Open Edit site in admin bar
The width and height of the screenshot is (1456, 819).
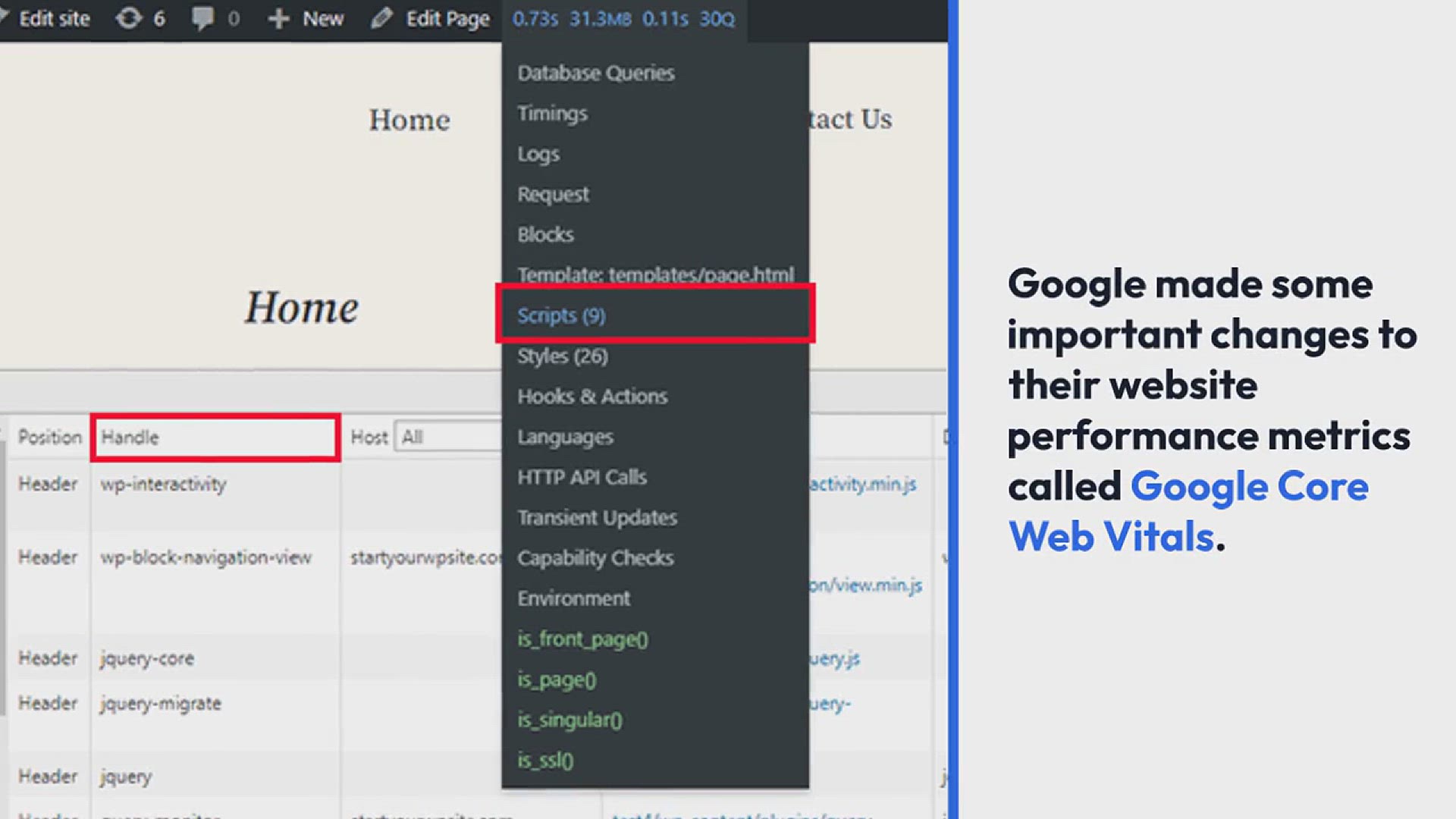pos(53,18)
